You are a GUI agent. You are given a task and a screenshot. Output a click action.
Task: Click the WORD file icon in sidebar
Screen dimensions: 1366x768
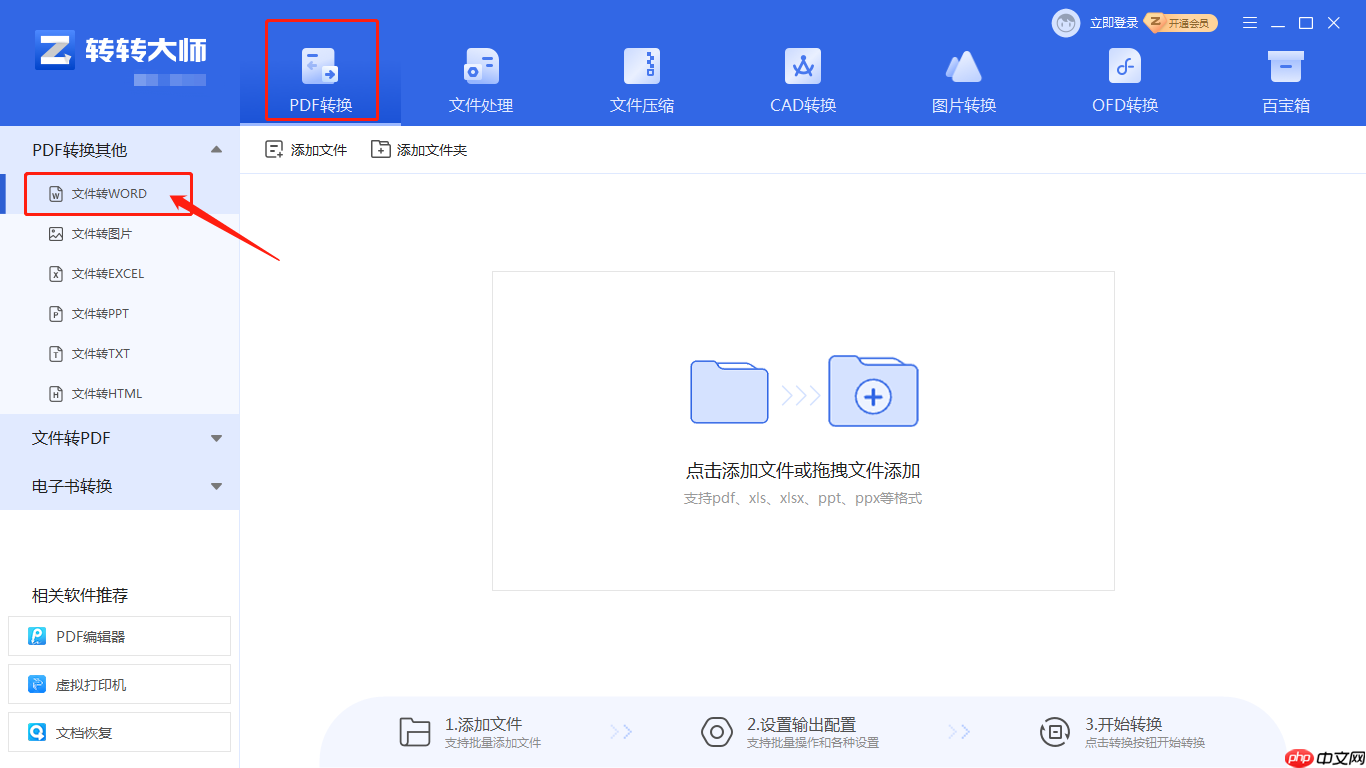coord(56,194)
